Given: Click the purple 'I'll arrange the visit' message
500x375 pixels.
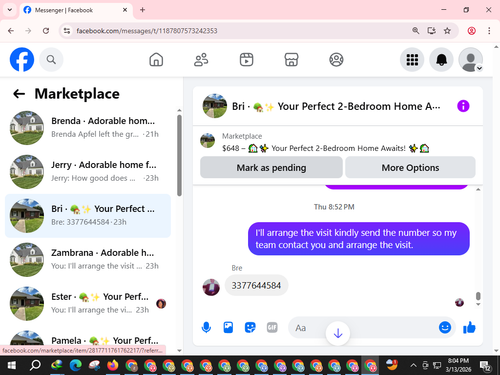Looking at the screenshot, I should 359,239.
